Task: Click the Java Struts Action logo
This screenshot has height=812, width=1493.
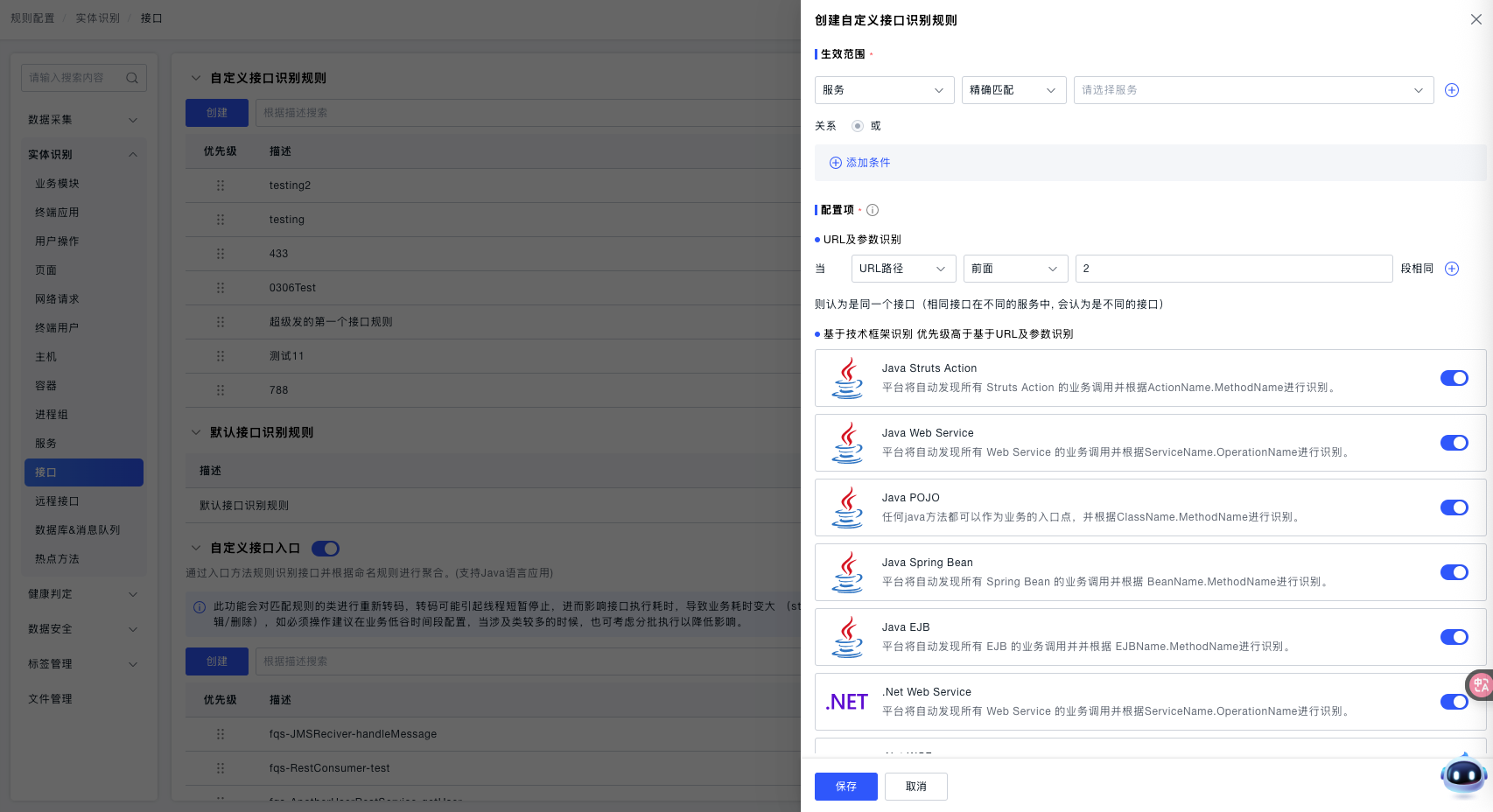Action: point(847,378)
